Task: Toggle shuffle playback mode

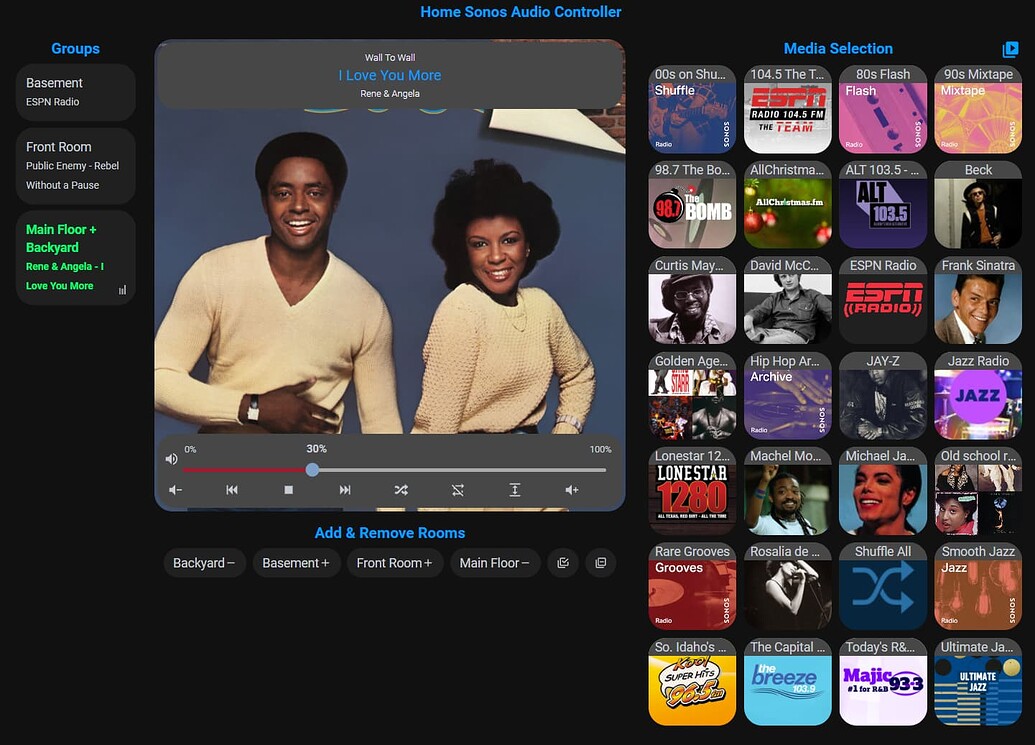Action: click(401, 490)
